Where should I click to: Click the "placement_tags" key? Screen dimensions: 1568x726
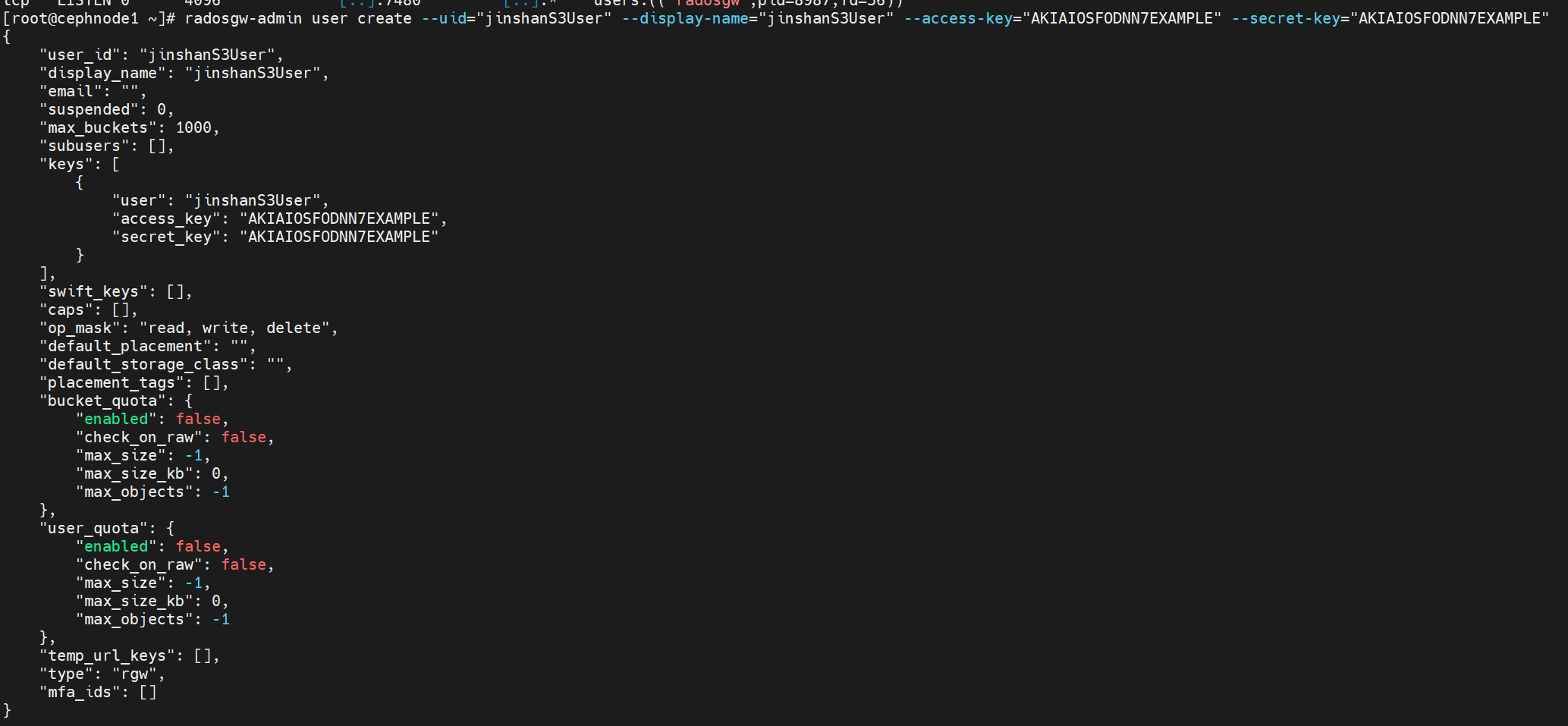112,382
